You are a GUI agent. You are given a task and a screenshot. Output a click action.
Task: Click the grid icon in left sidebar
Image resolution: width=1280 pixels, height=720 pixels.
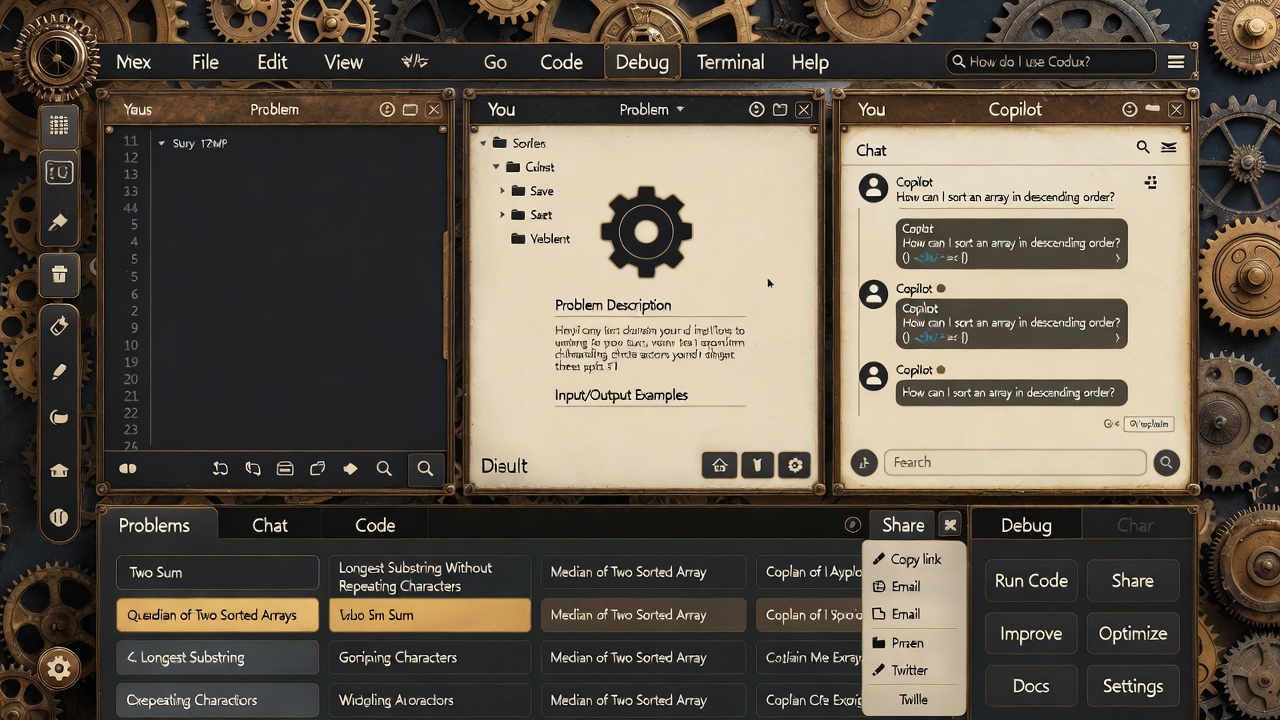pyautogui.click(x=59, y=125)
